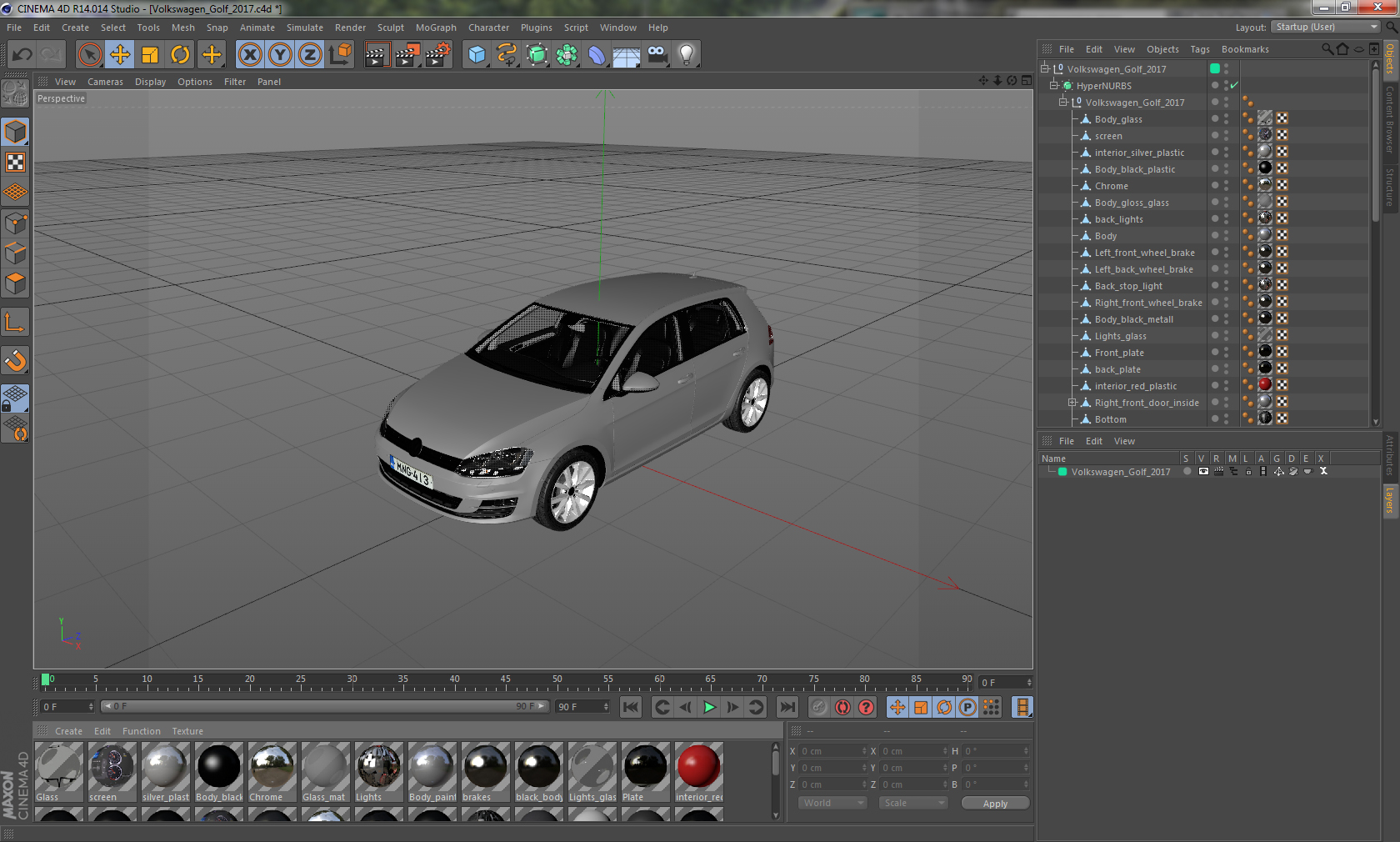Collapse top Volkswagen_Golf_2017 root node

[x=1044, y=68]
